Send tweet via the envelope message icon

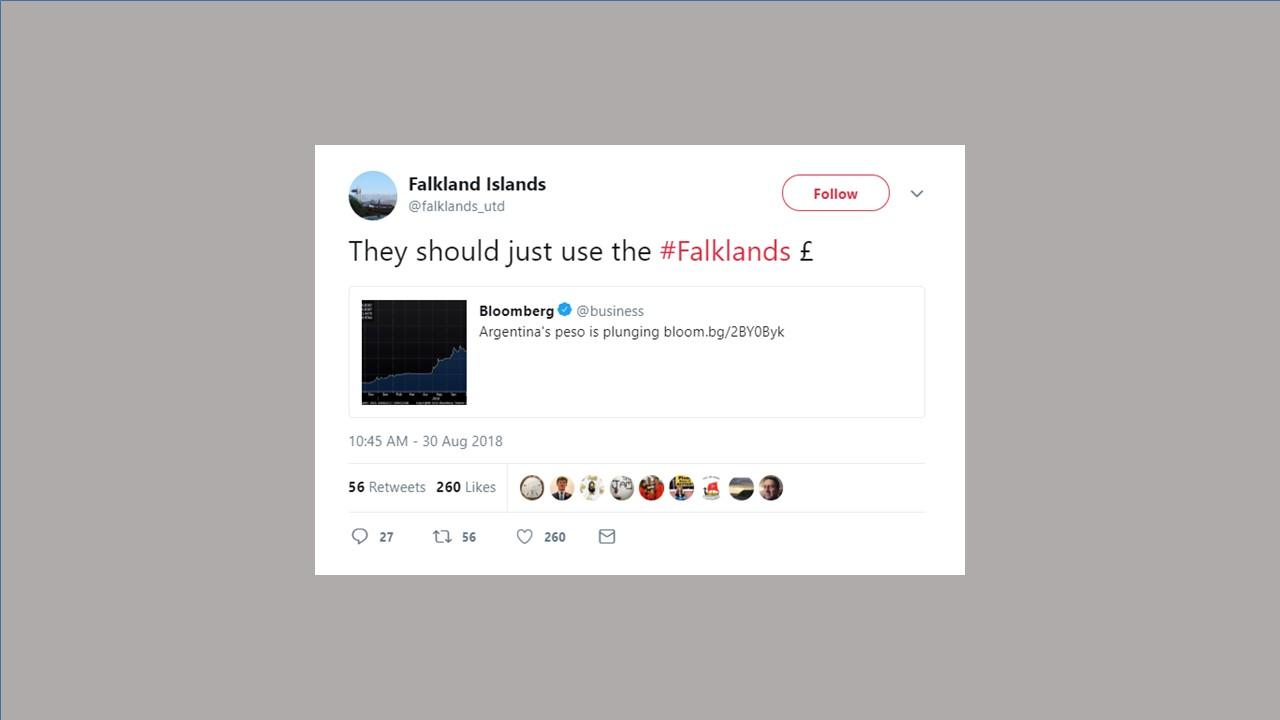tap(607, 537)
